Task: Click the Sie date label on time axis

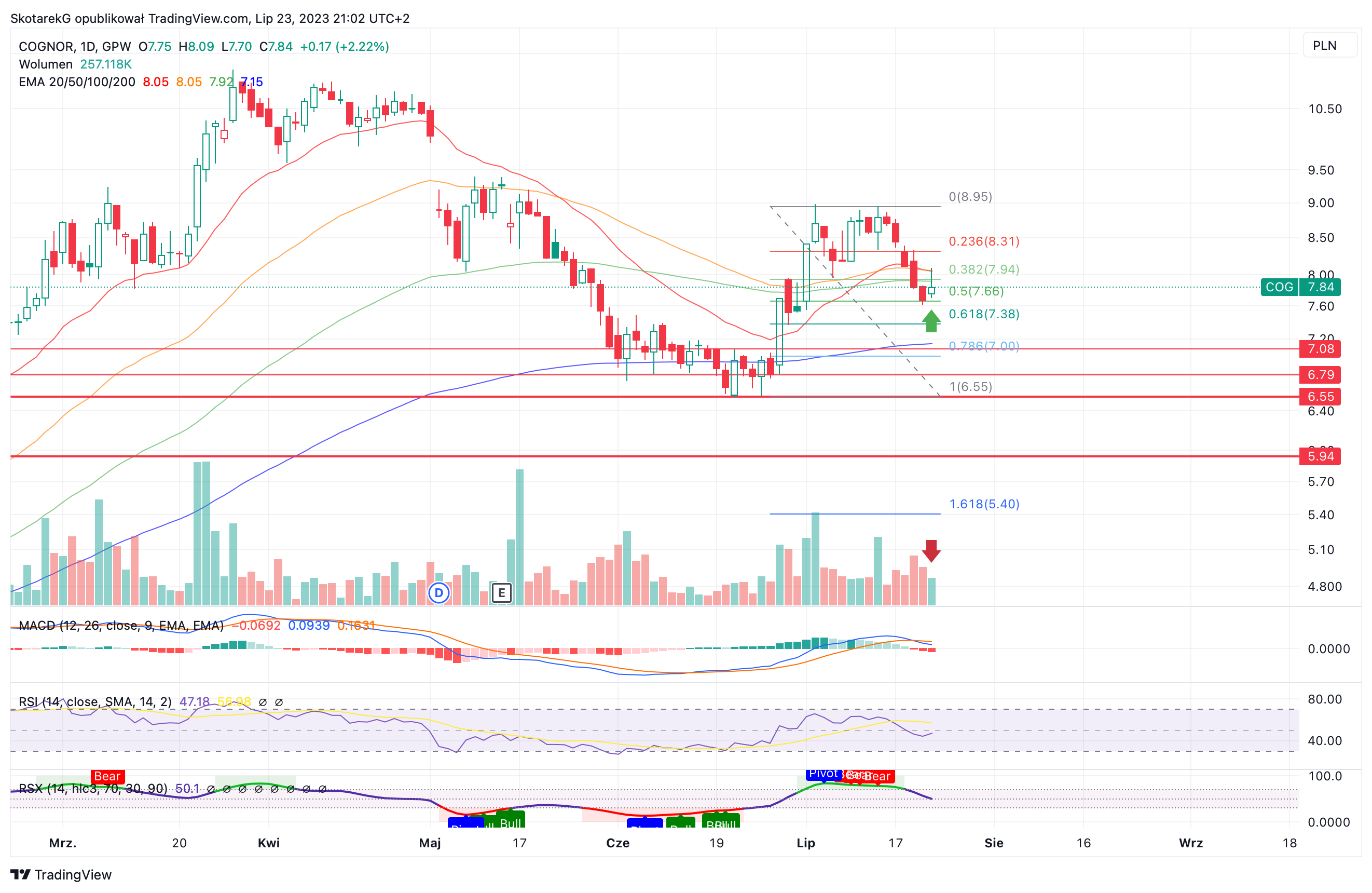Action: pyautogui.click(x=994, y=843)
